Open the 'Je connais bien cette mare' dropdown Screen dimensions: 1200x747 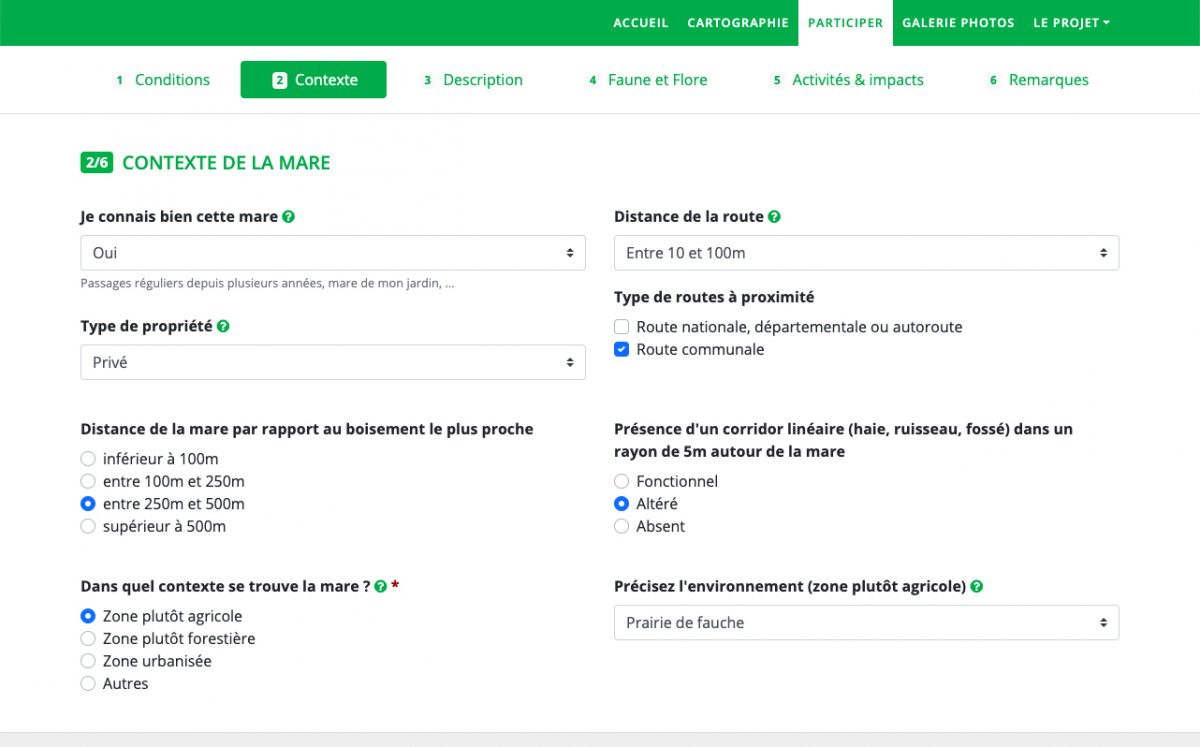[x=332, y=253]
